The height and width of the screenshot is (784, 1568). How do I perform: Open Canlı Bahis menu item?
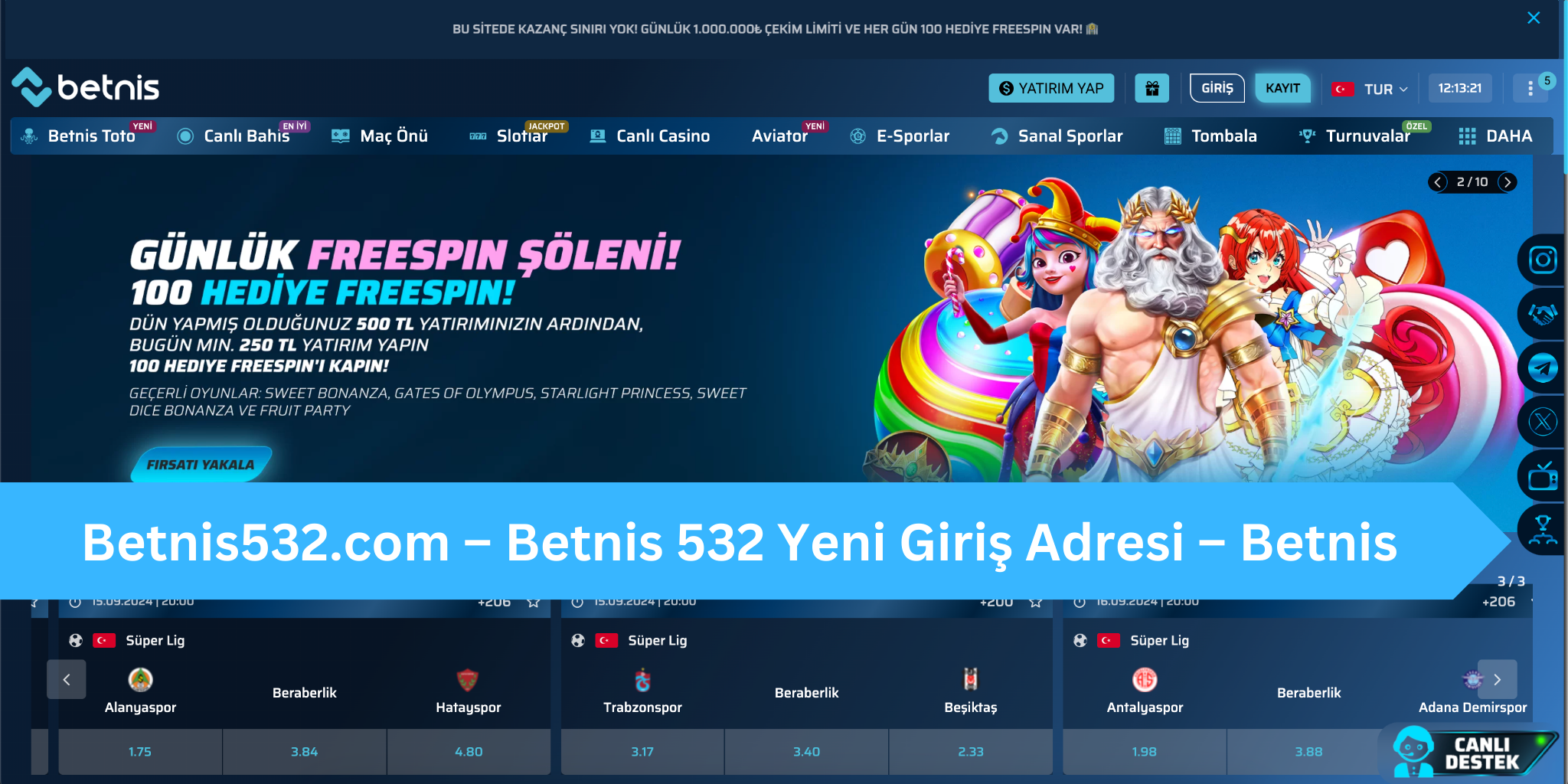tap(234, 136)
